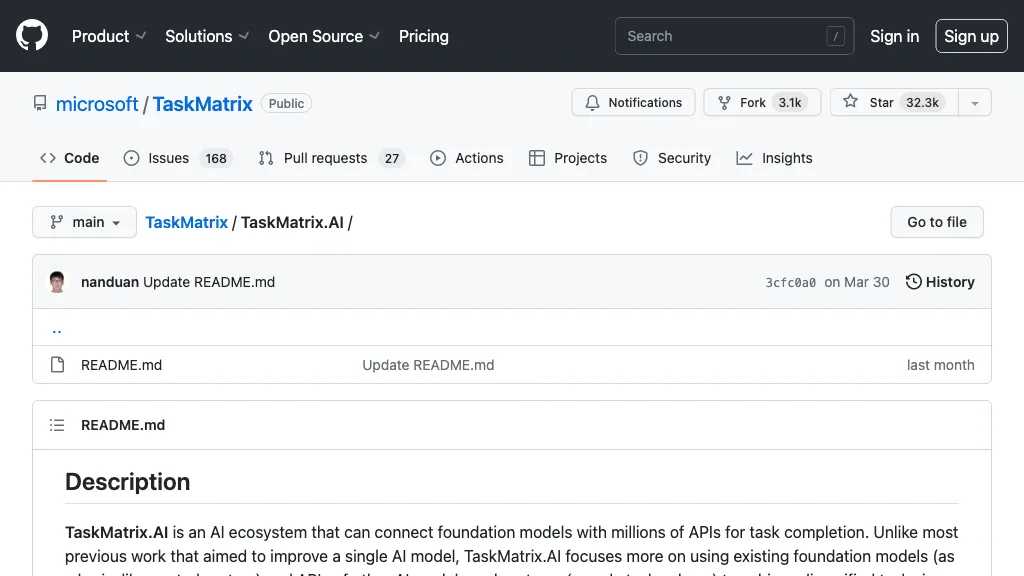The height and width of the screenshot is (576, 1024).
Task: Open the Projects section
Action: [567, 158]
